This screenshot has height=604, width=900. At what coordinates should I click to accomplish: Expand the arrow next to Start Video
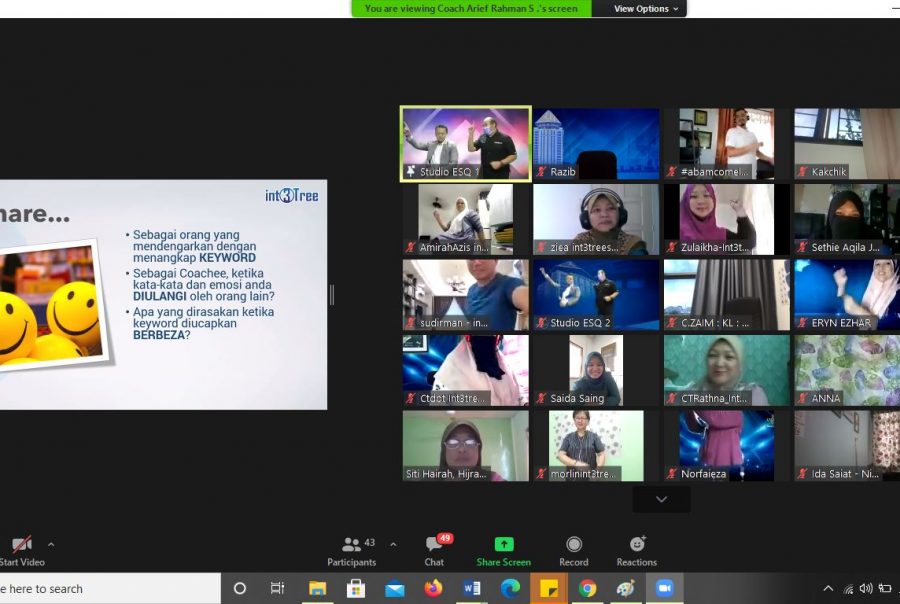51,544
